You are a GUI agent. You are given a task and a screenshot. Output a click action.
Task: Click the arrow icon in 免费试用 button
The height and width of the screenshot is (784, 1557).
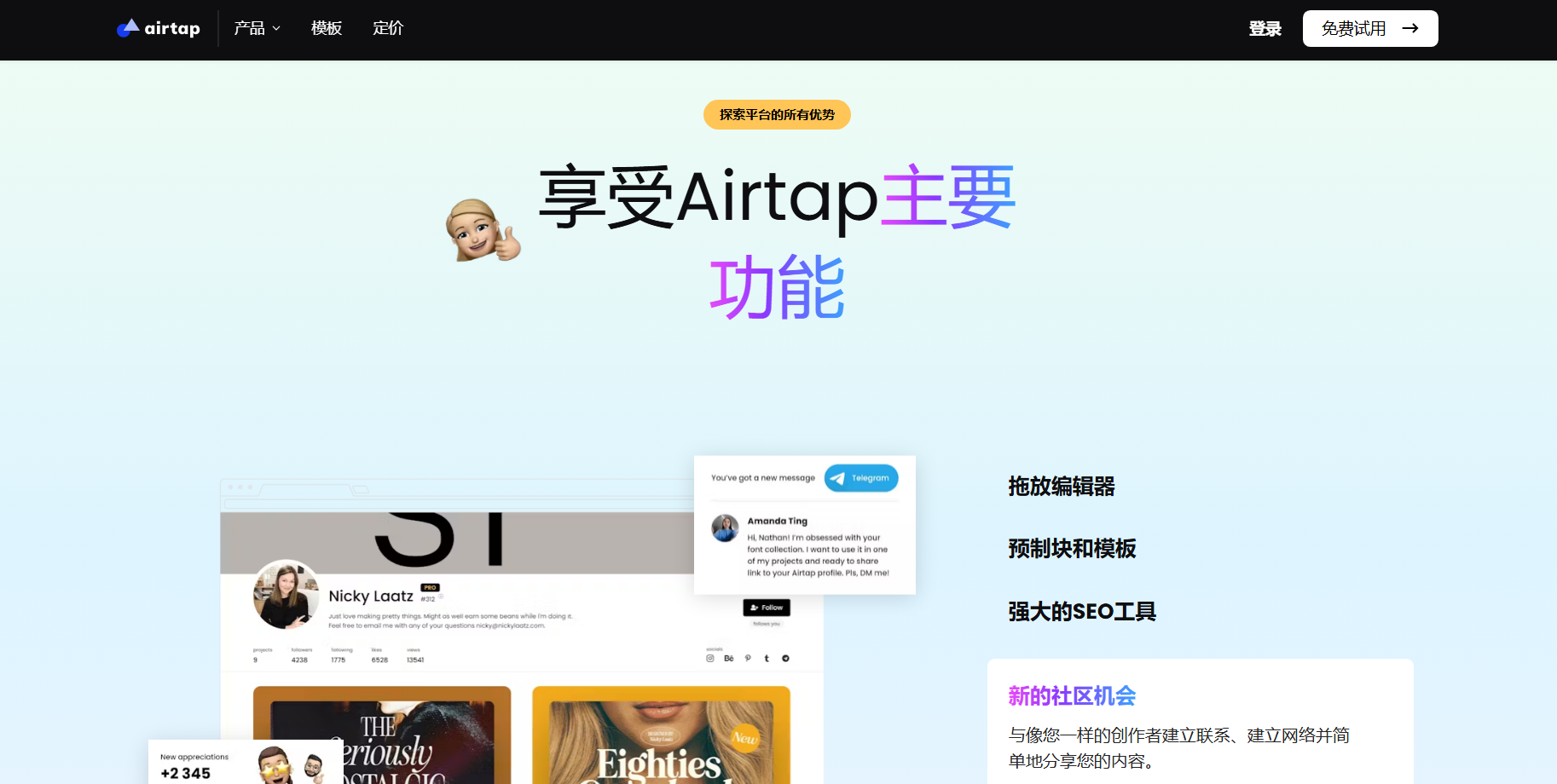[x=1410, y=28]
